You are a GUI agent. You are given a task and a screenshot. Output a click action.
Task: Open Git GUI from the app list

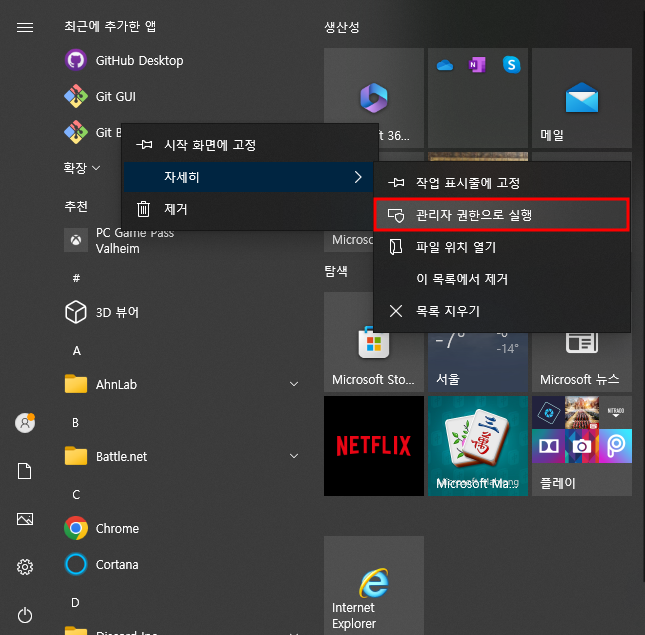click(x=100, y=96)
